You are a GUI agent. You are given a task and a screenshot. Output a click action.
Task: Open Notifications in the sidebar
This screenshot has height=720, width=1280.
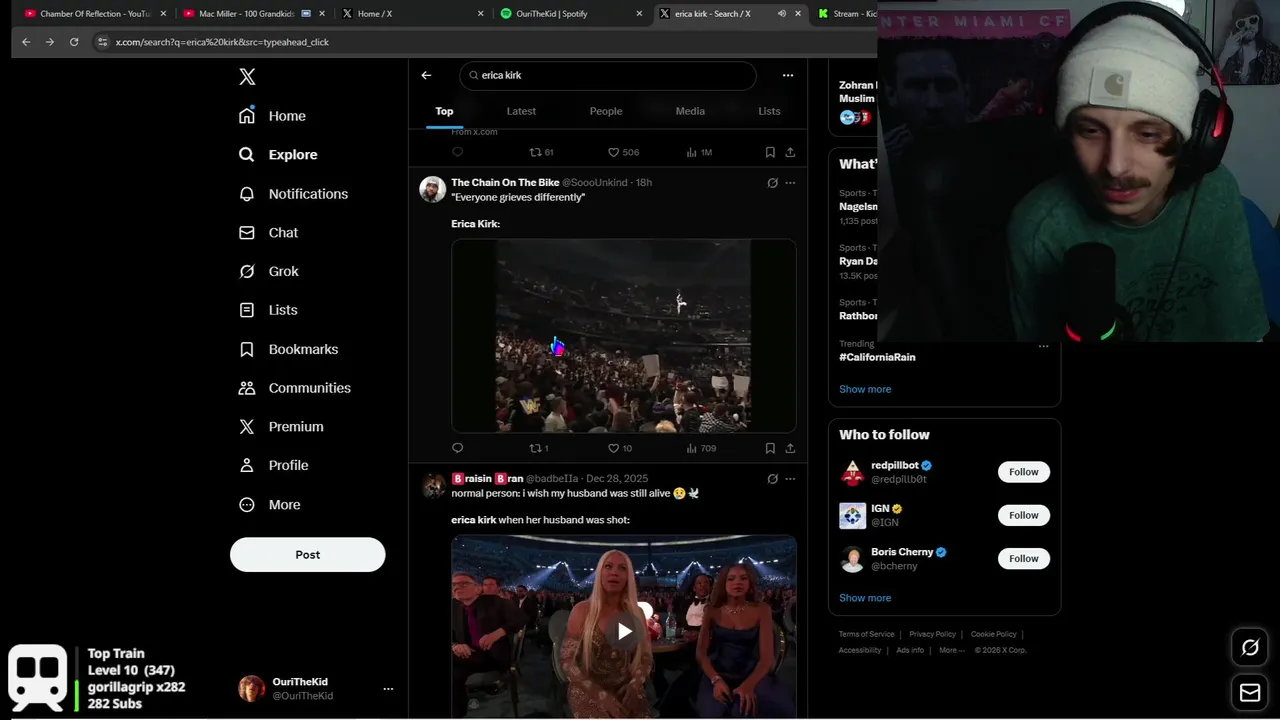(x=294, y=194)
